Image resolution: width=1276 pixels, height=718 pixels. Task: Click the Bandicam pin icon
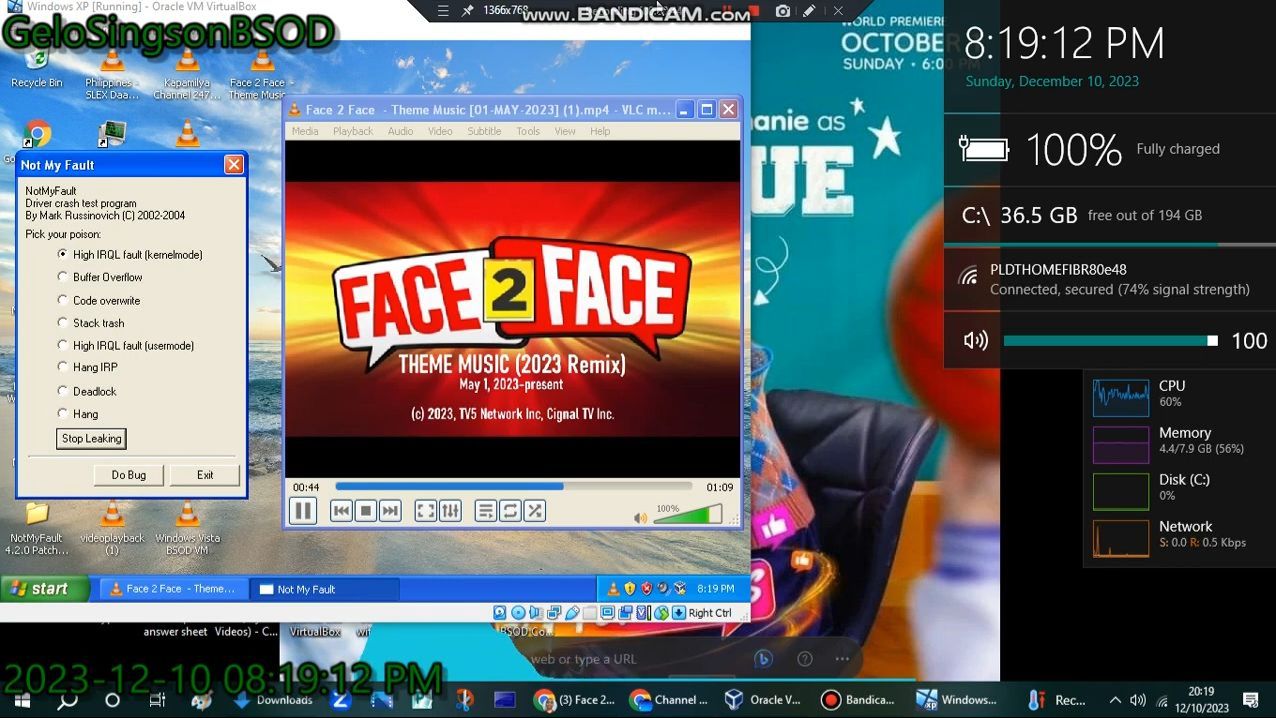click(x=467, y=11)
